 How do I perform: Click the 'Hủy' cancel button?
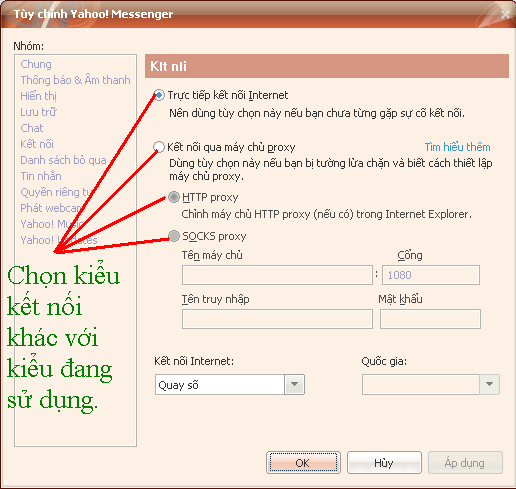pyautogui.click(x=384, y=463)
